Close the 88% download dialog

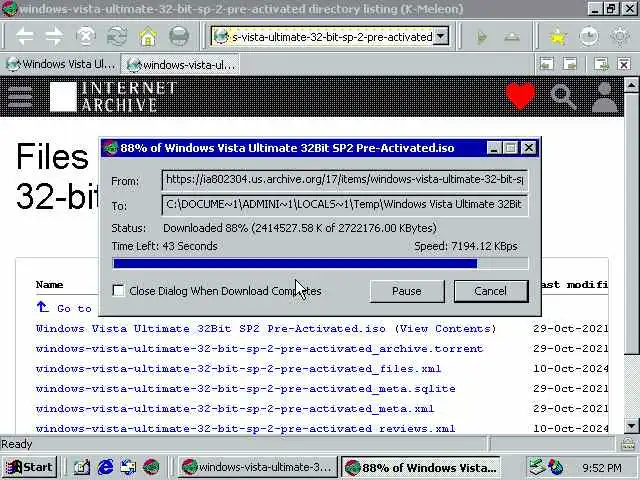pyautogui.click(x=529, y=148)
